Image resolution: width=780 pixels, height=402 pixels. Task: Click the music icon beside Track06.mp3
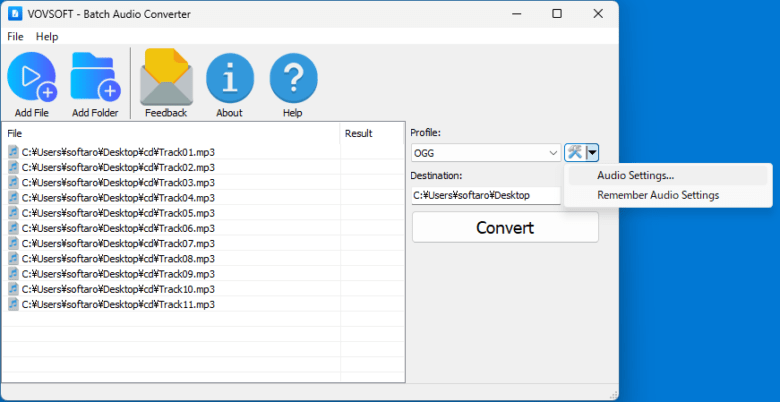(x=13, y=228)
